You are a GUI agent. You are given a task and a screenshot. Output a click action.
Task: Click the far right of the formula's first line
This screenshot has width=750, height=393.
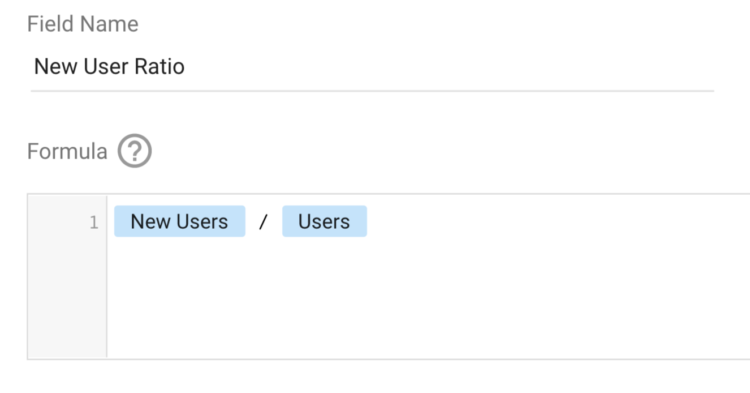click(x=737, y=222)
